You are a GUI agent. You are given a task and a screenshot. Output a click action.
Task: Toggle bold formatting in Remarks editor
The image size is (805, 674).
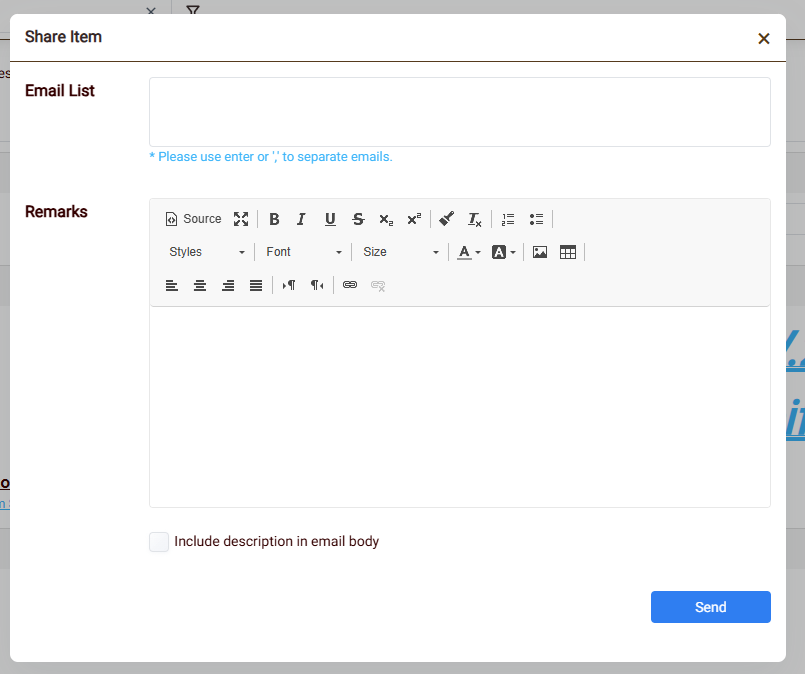[274, 219]
